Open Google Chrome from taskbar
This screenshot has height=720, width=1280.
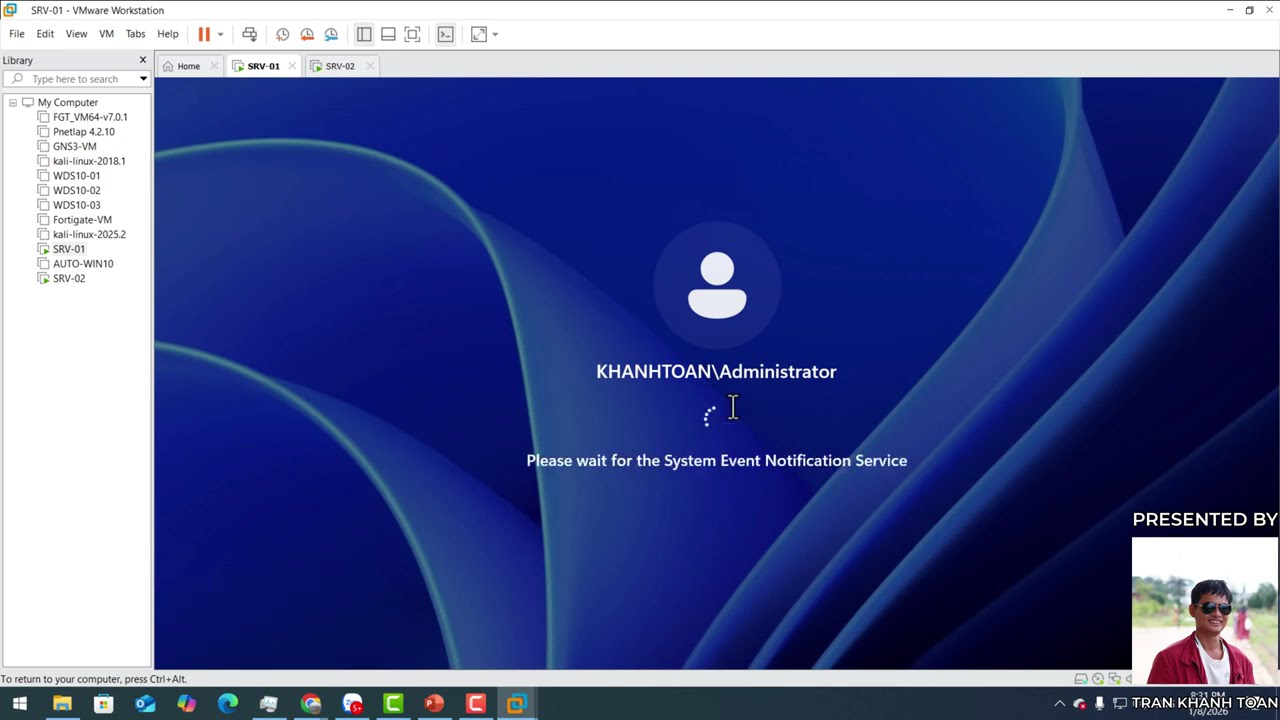pos(311,704)
